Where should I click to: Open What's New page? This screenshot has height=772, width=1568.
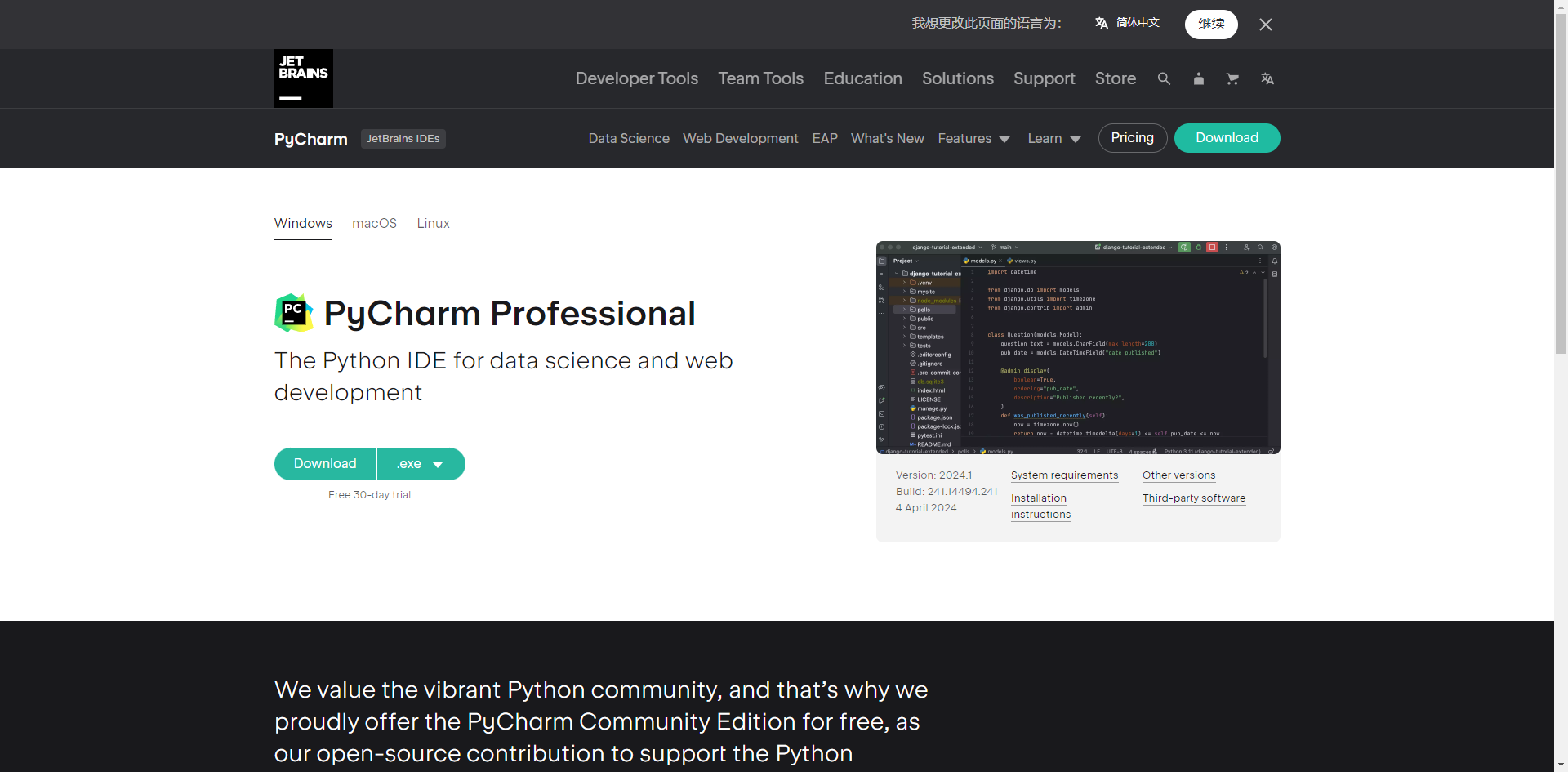click(x=888, y=138)
